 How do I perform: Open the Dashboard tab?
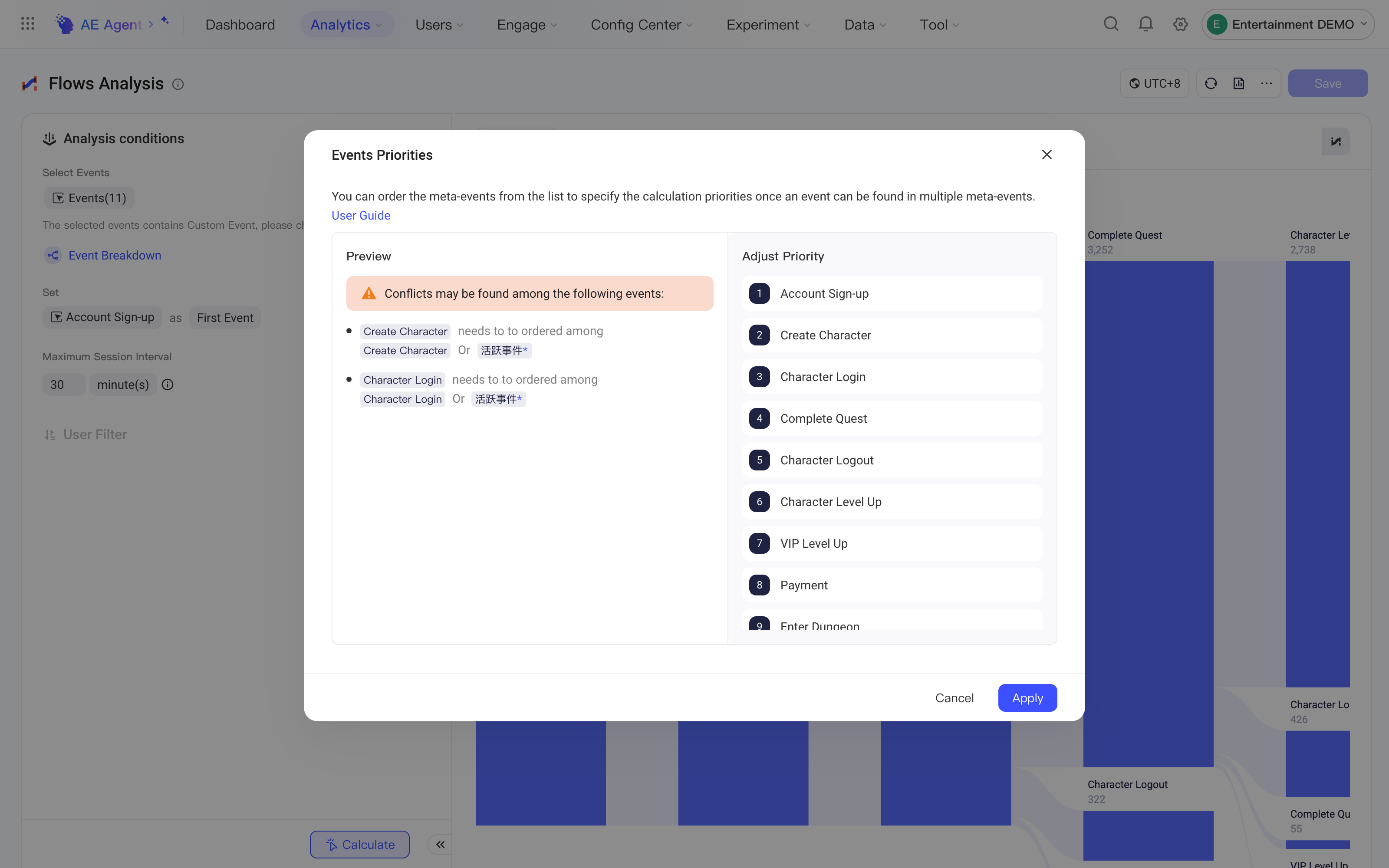coord(240,25)
